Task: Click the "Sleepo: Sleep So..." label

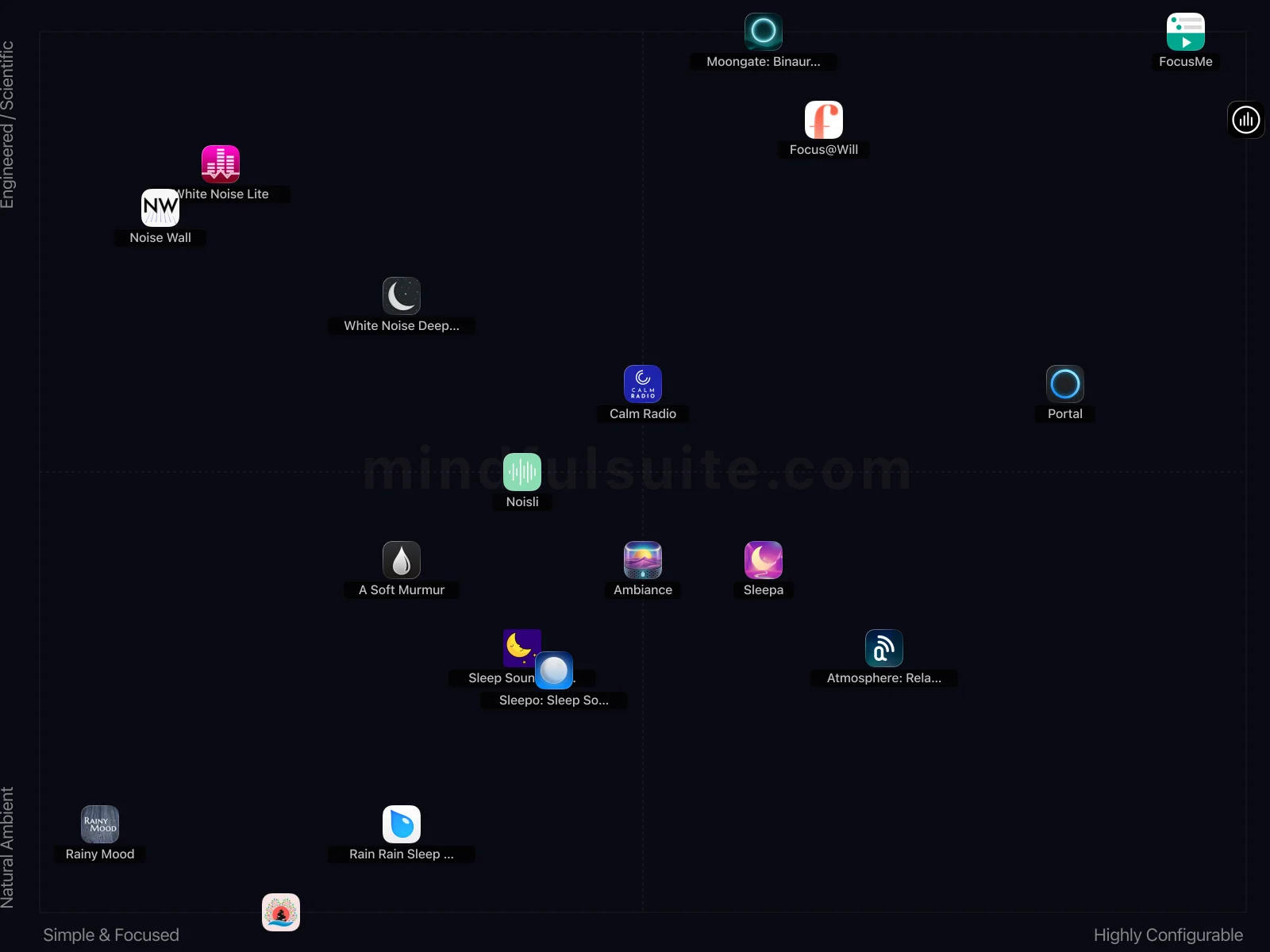Action: click(x=554, y=701)
